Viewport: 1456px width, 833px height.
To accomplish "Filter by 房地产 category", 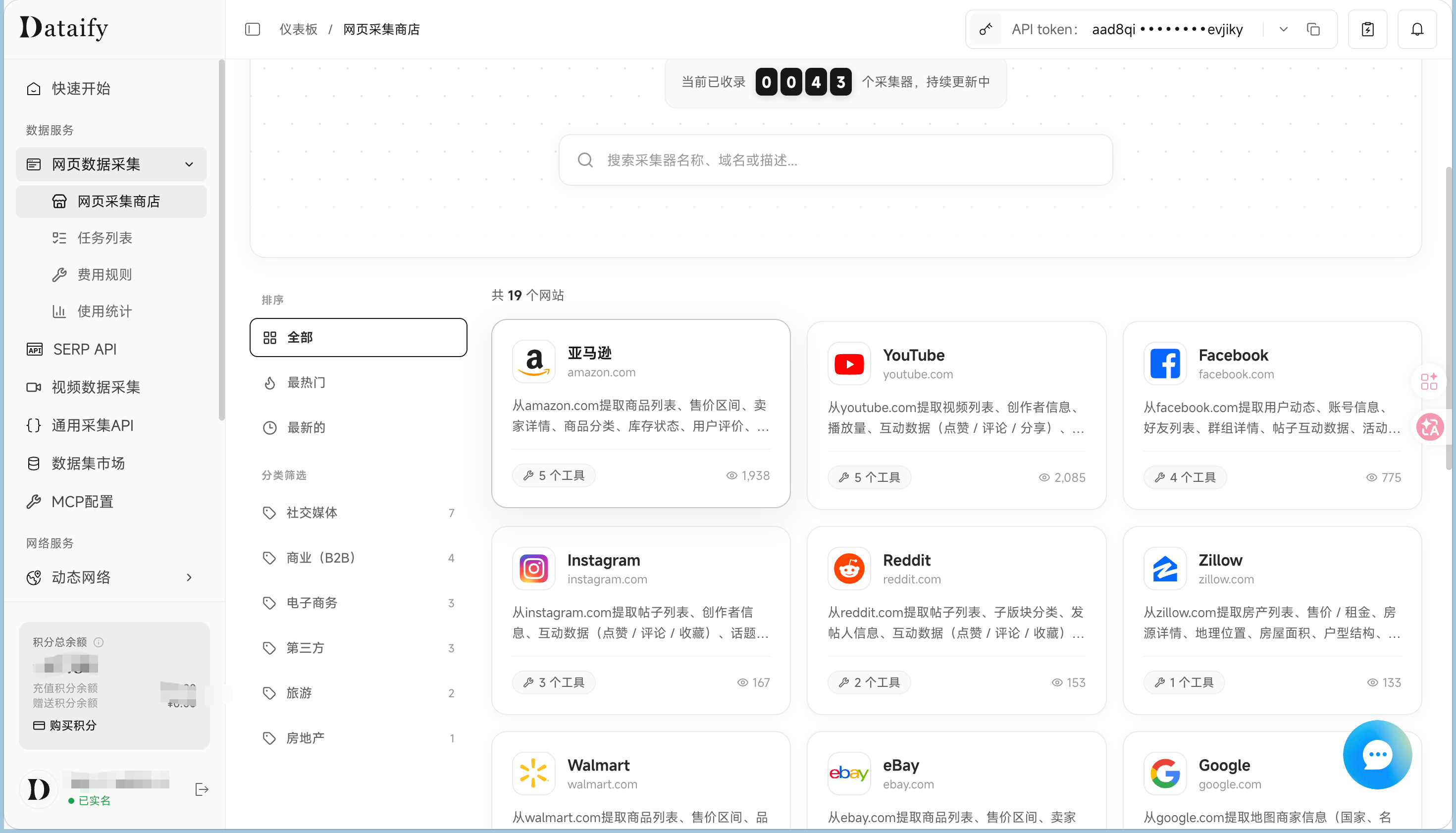I will pos(358,738).
